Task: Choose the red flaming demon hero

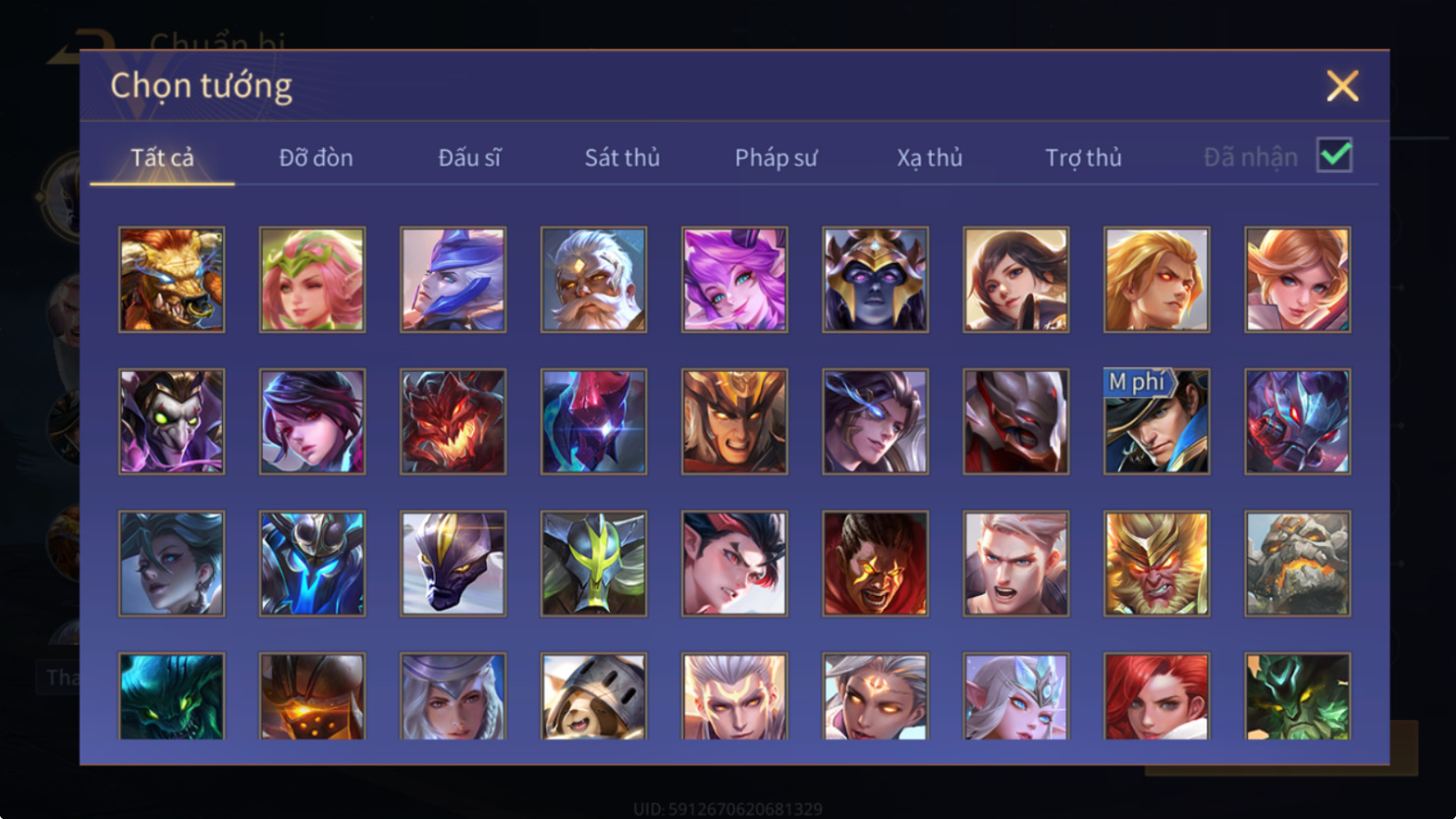Action: point(453,421)
